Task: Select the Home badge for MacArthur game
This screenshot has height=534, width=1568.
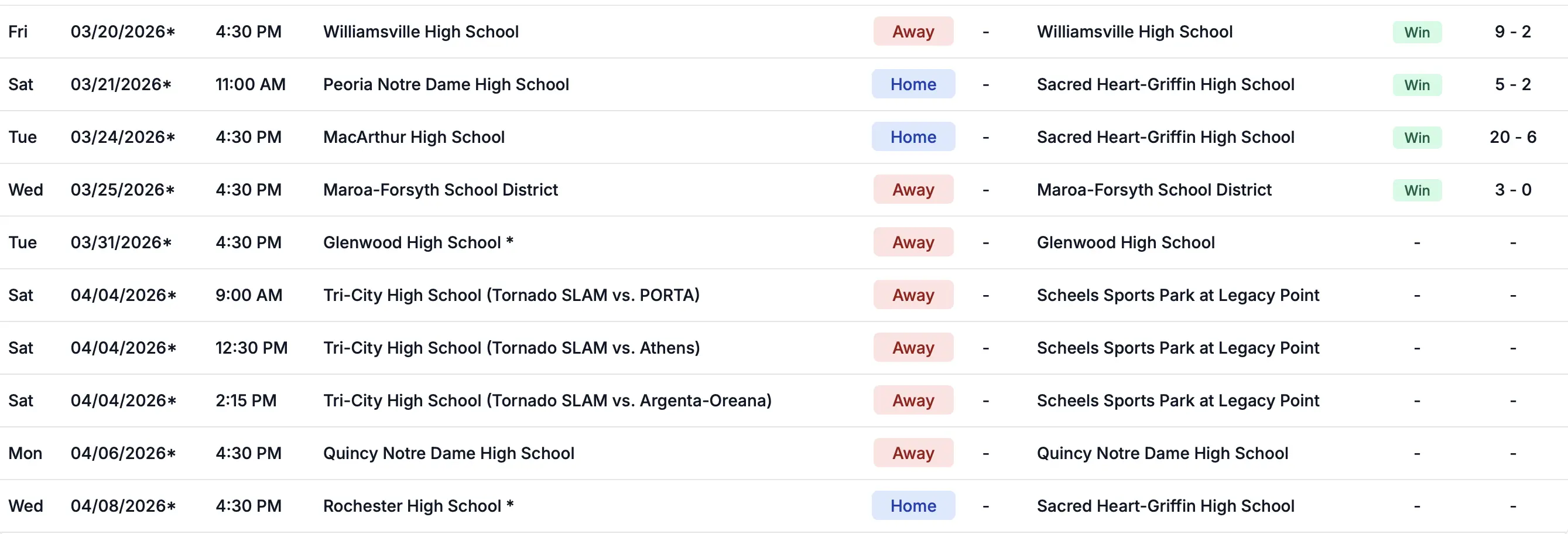Action: (912, 137)
